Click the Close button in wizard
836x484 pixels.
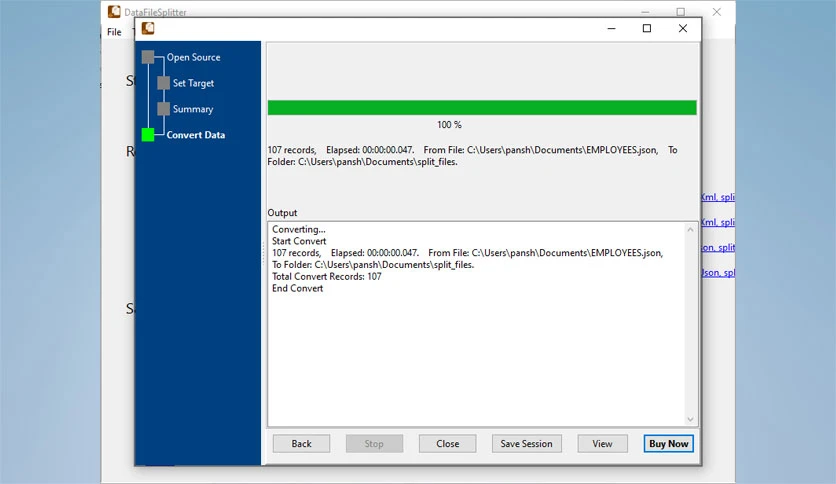(x=447, y=443)
